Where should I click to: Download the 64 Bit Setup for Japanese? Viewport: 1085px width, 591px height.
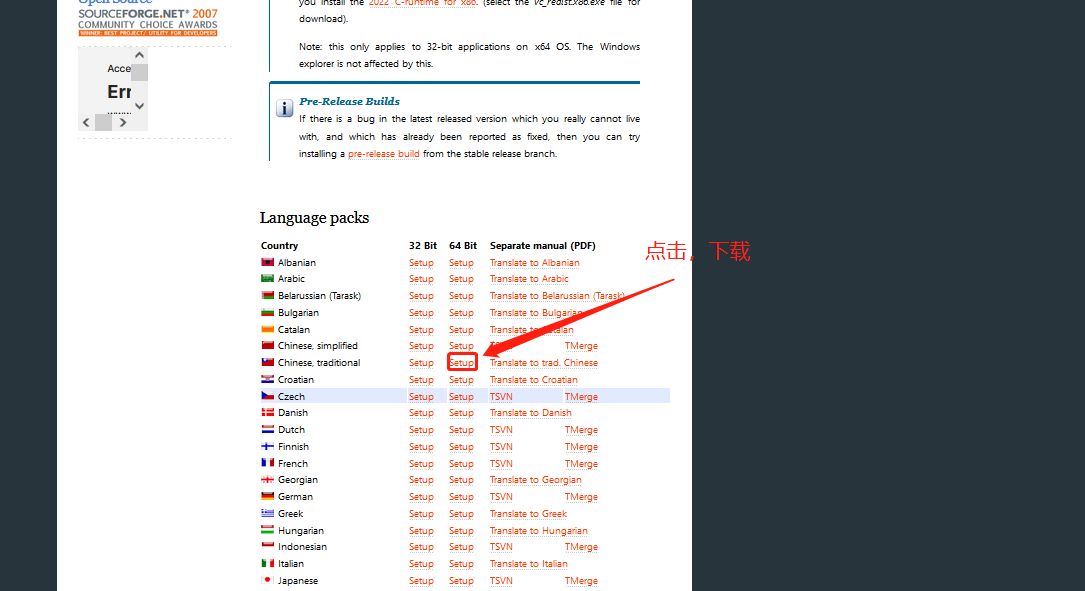(x=462, y=581)
